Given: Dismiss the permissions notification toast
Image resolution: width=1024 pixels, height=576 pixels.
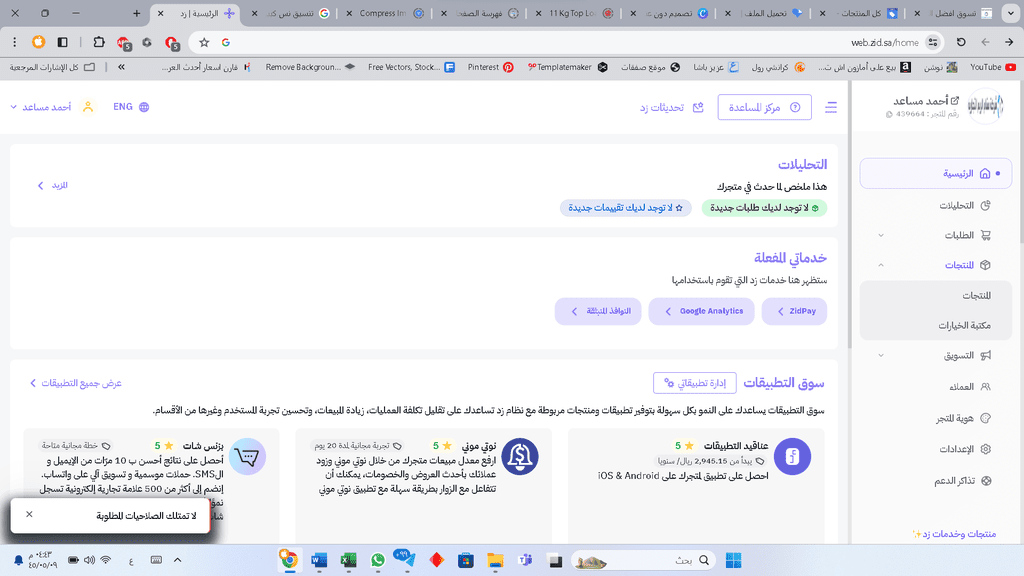Looking at the screenshot, I should [x=29, y=515].
